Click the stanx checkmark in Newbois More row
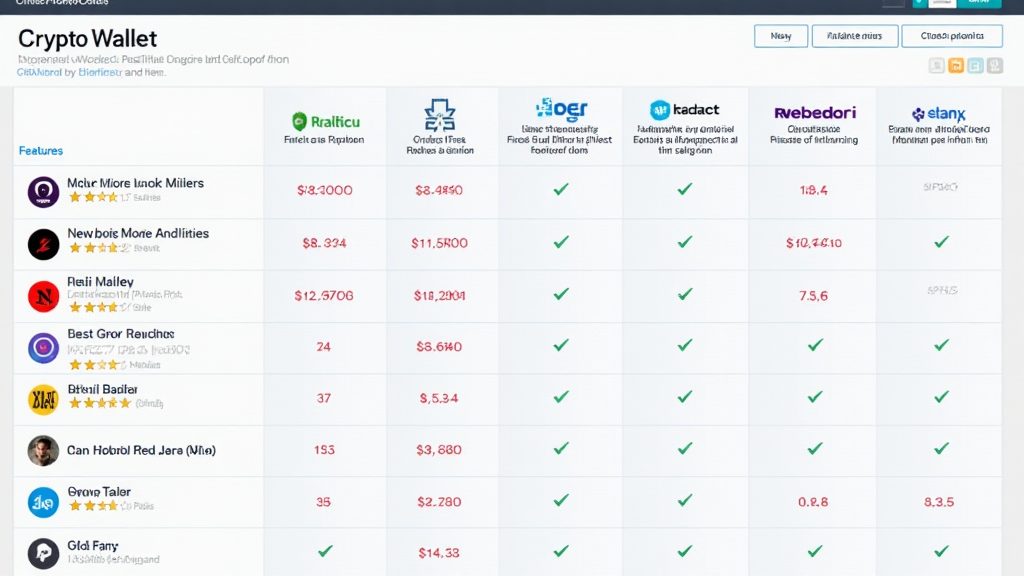Viewport: 1024px width, 576px height. tap(941, 242)
